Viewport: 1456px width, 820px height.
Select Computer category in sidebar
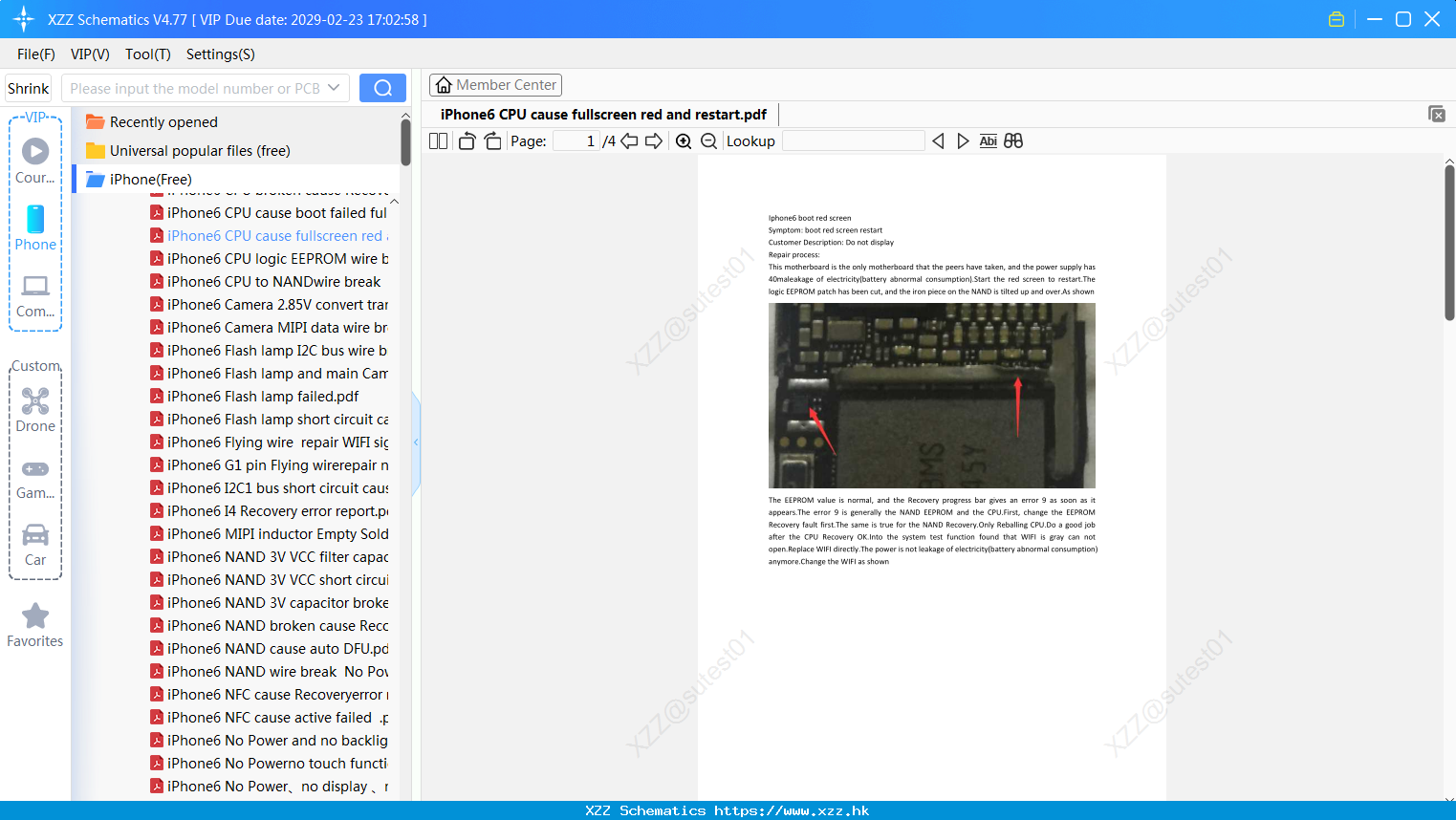coord(35,296)
